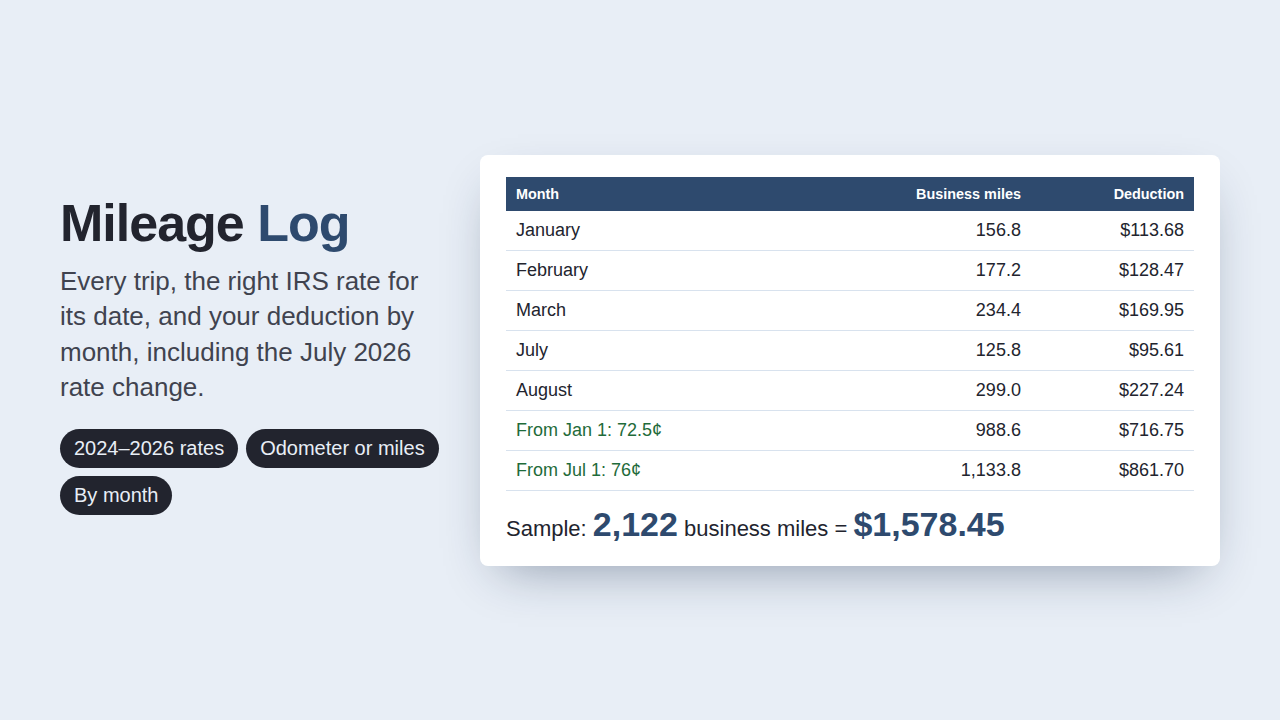Click July's deduction $95.61

[1156, 350]
